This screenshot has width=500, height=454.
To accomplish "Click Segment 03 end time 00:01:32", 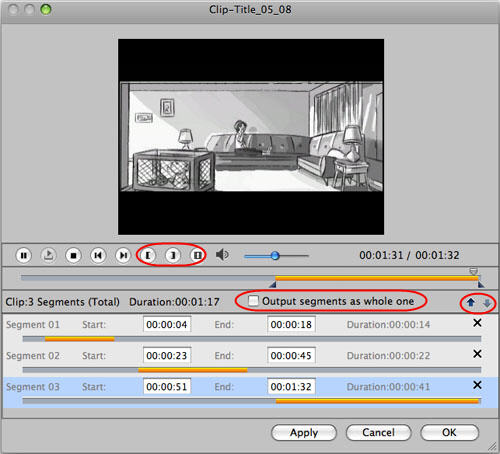I will [291, 386].
